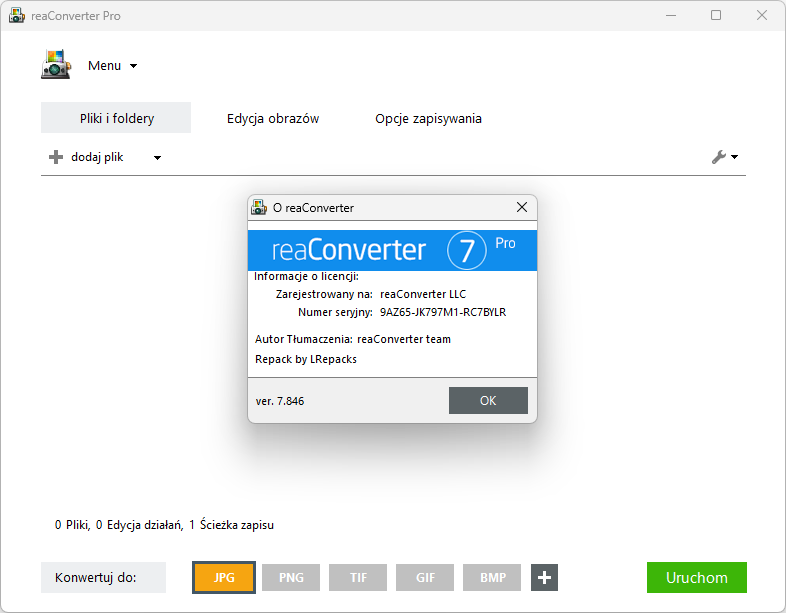Viewport: 786px width, 613px height.
Task: Select JPG output format
Action: 224,577
